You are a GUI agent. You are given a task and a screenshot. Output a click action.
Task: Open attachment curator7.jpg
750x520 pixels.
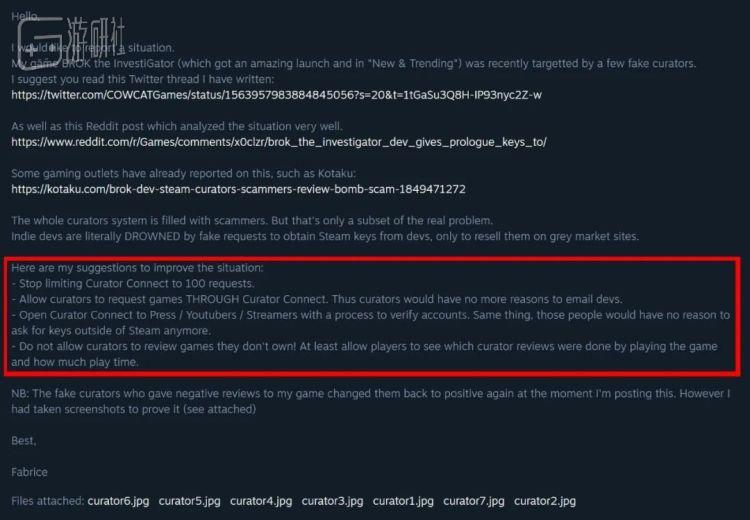(474, 501)
